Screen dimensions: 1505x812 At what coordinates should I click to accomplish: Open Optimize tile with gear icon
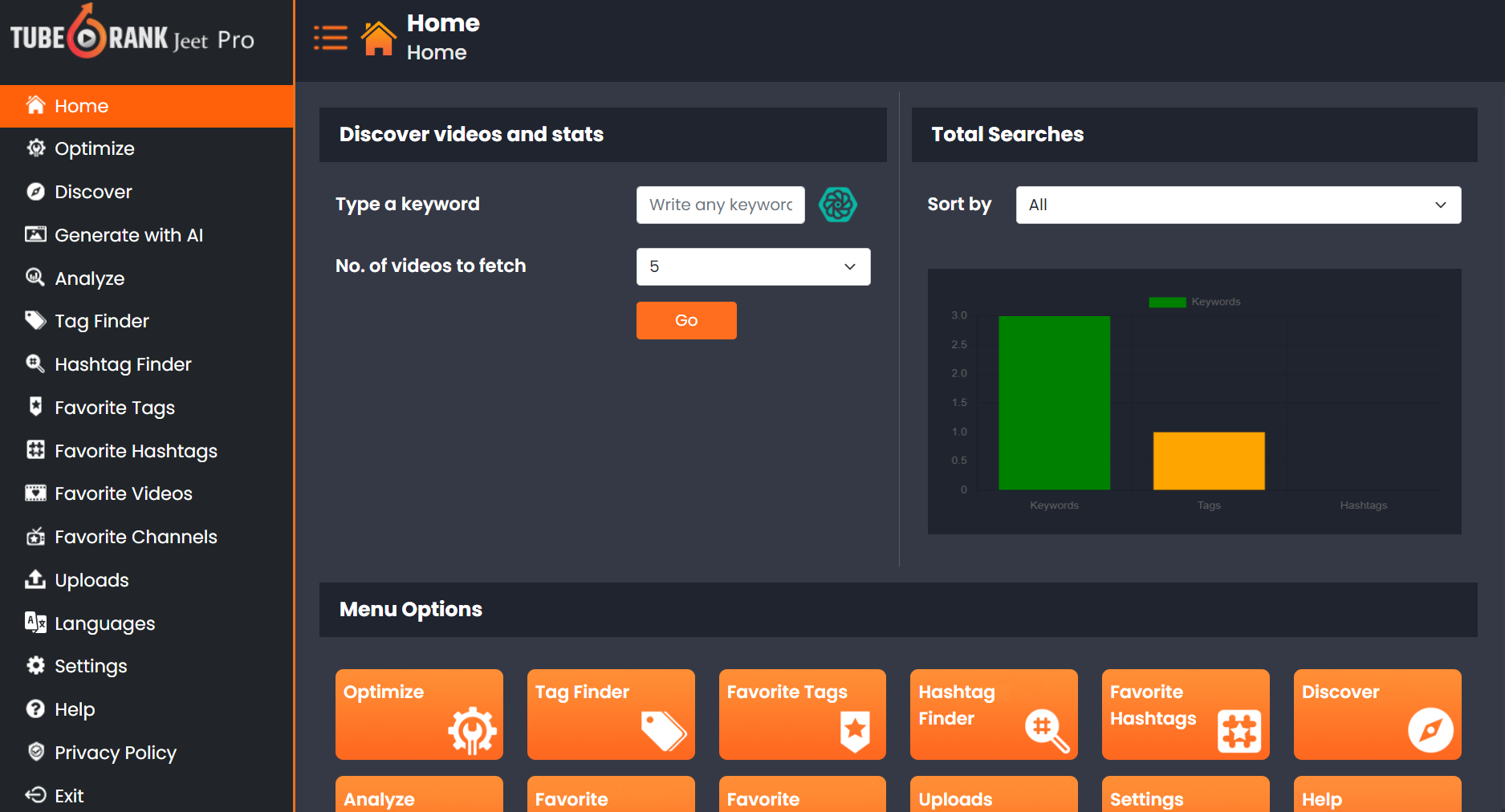pyautogui.click(x=419, y=714)
